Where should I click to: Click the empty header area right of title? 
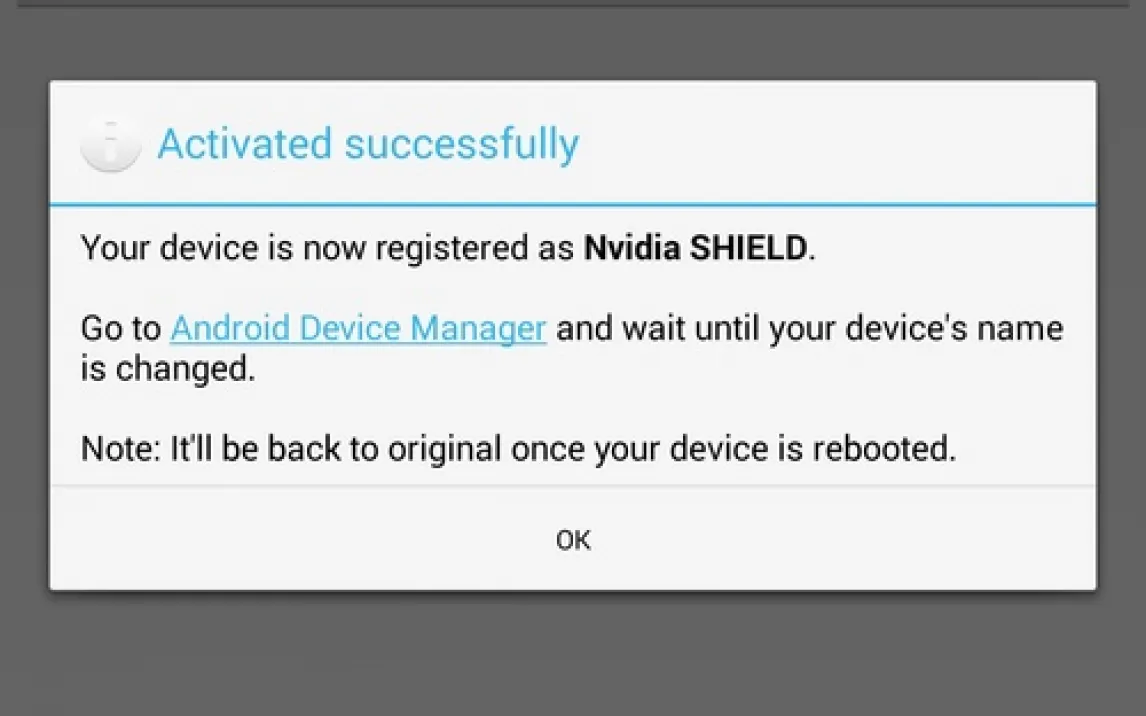click(840, 144)
